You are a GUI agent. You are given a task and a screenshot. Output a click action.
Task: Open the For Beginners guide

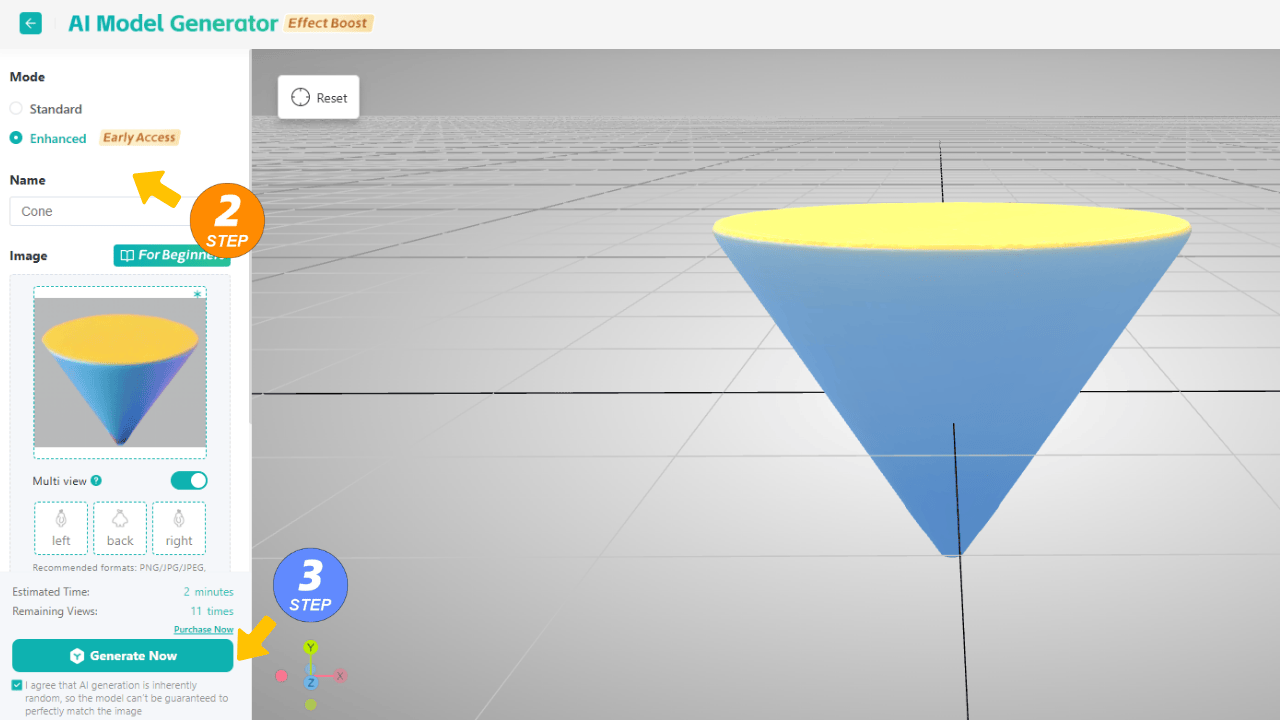coord(171,255)
